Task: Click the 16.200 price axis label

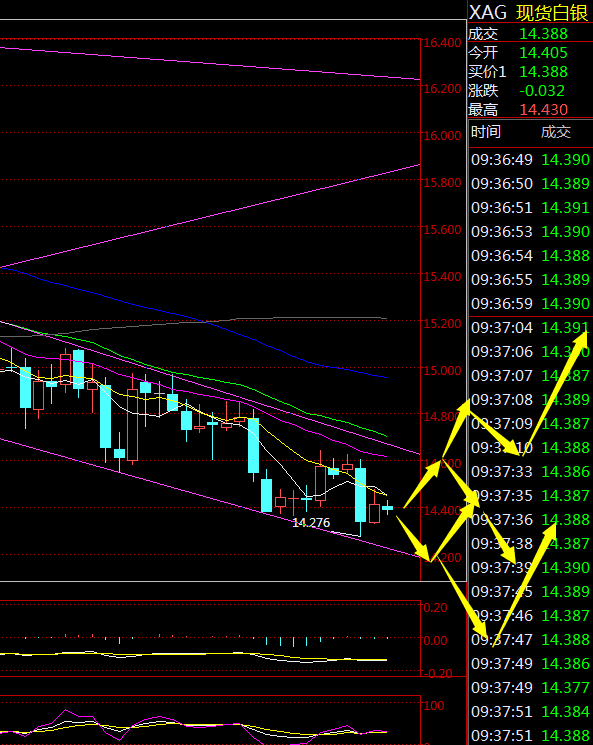Action: [x=442, y=89]
